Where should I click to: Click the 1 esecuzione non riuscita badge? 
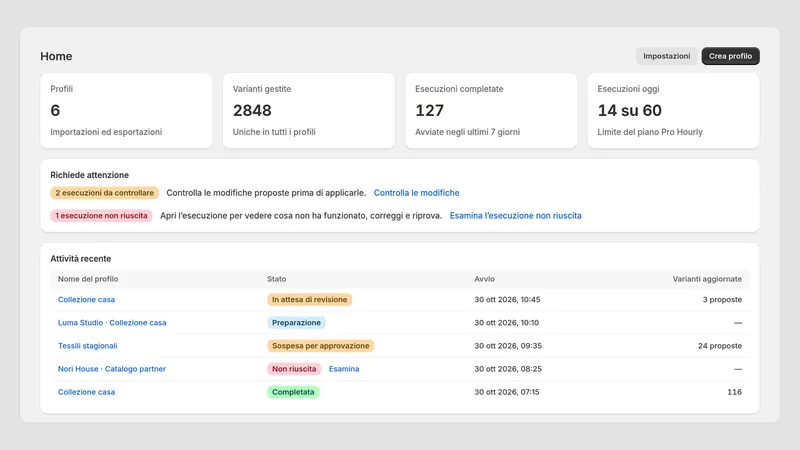(x=101, y=216)
